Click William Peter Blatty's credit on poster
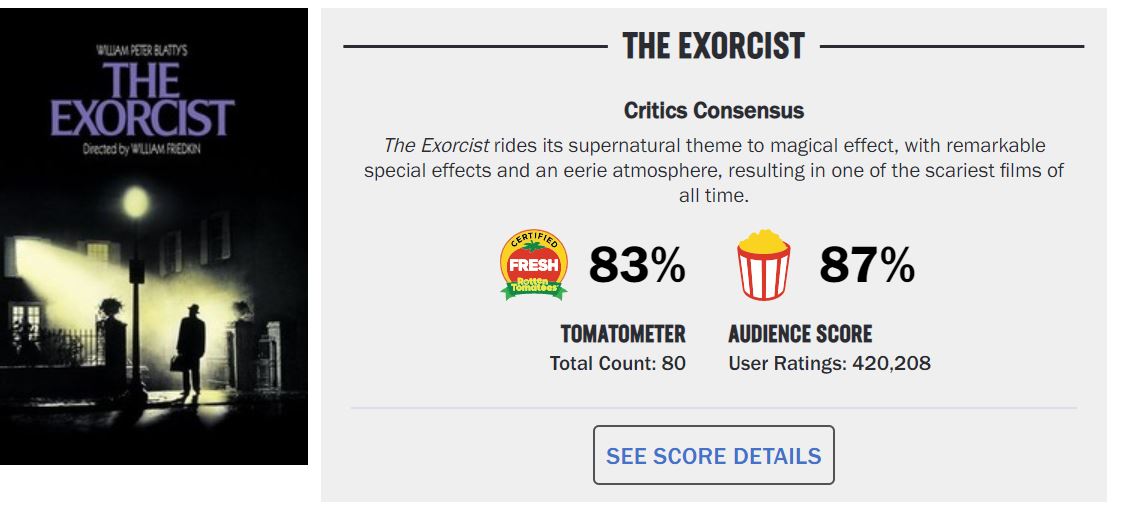This screenshot has height=528, width=1127. 140,50
